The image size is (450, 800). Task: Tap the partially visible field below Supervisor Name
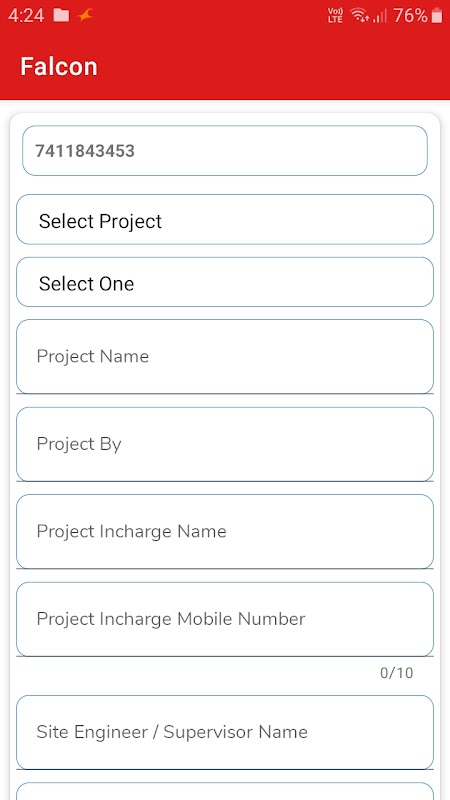pyautogui.click(x=225, y=791)
